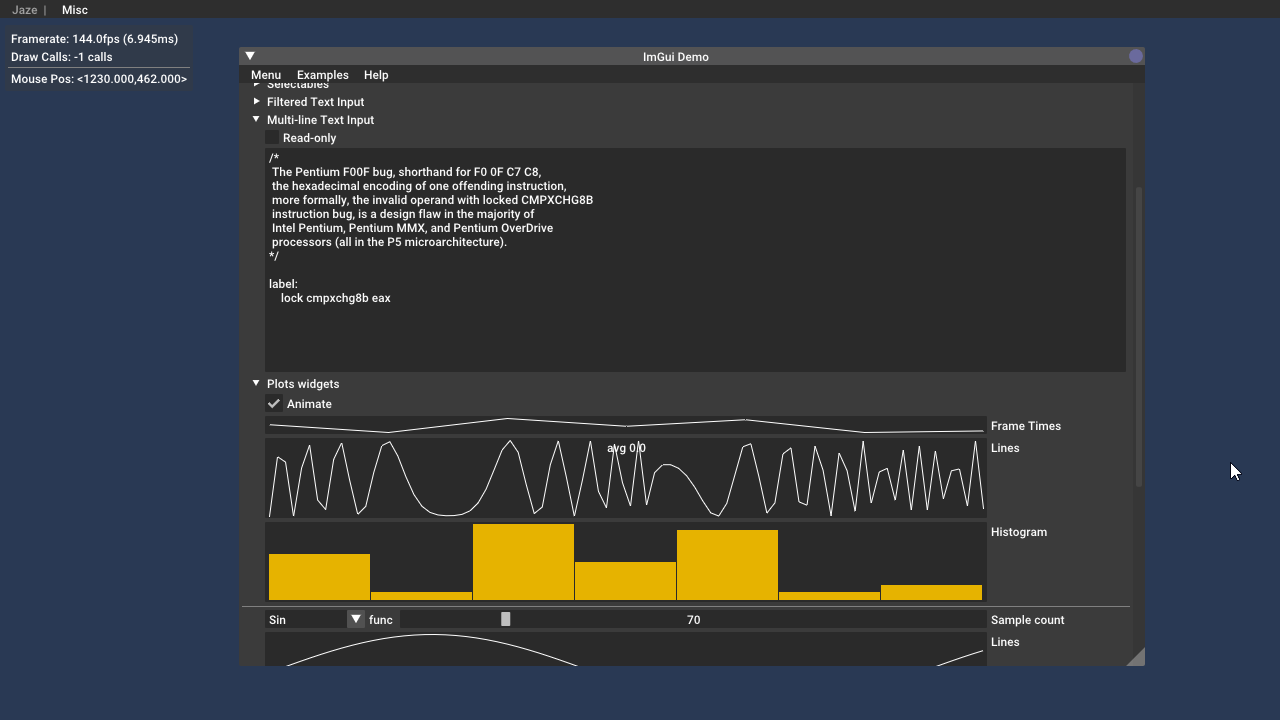Select the Jaze item in the top bar
The image size is (1280, 720).
(25, 10)
